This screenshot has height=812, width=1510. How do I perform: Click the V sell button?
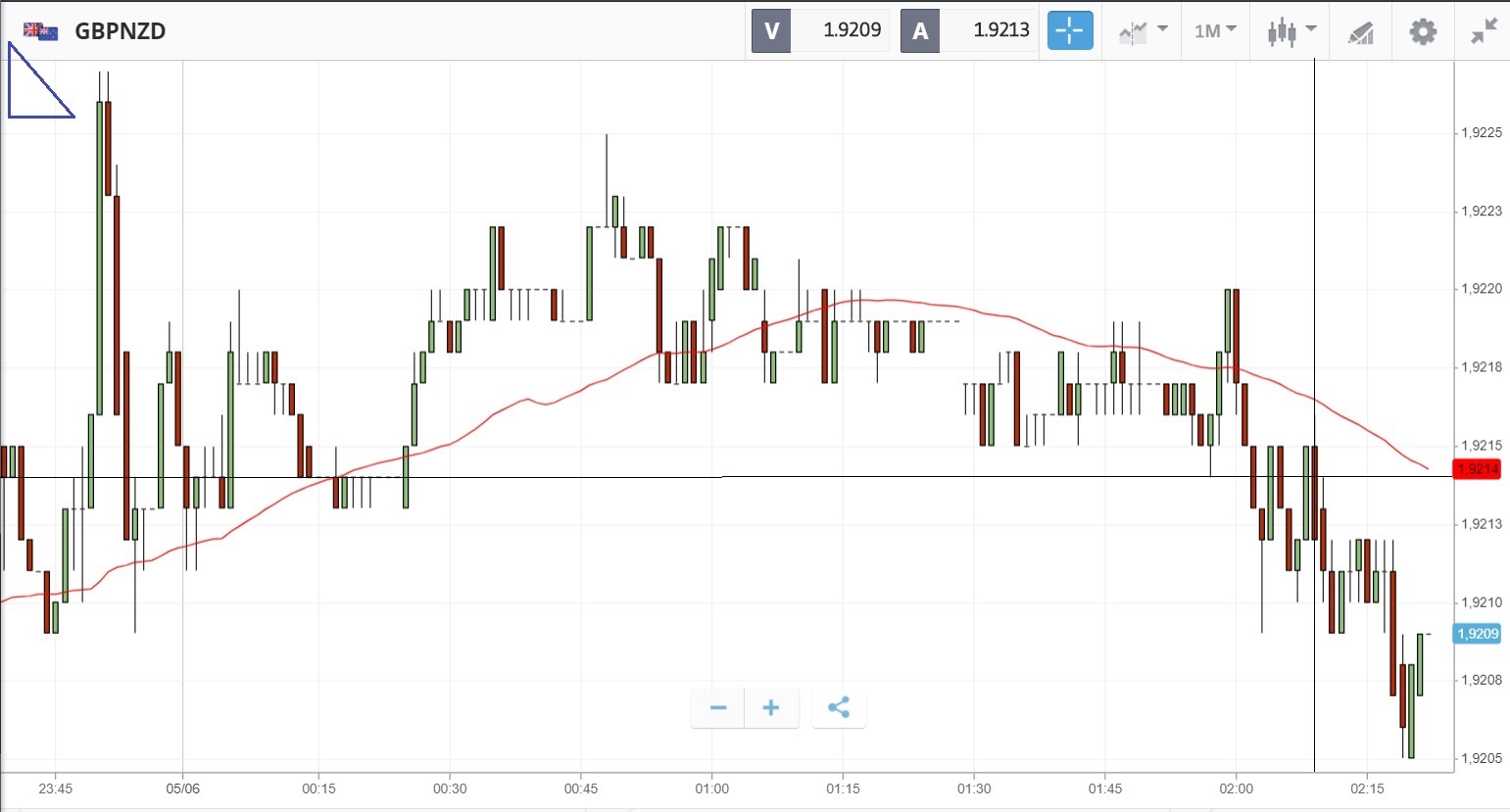[x=771, y=30]
